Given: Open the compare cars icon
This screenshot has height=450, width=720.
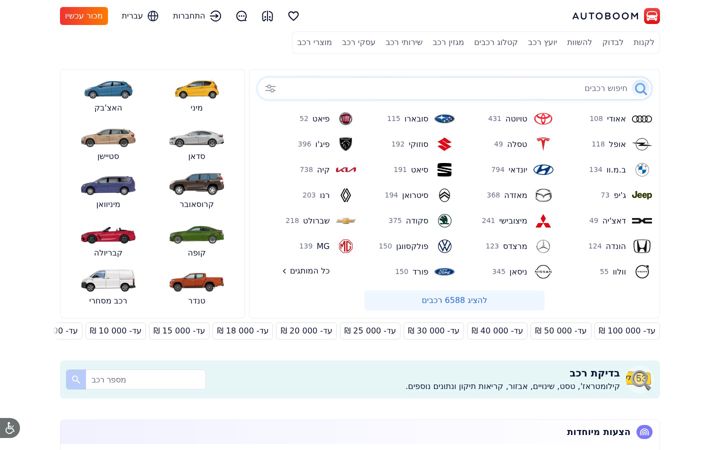Looking at the screenshot, I should tap(267, 16).
